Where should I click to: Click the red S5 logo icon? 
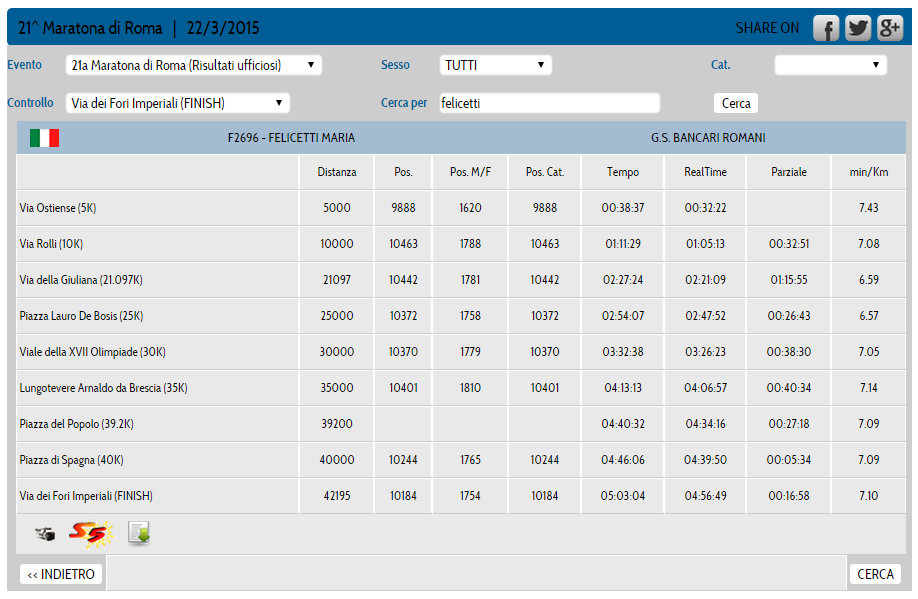point(90,534)
